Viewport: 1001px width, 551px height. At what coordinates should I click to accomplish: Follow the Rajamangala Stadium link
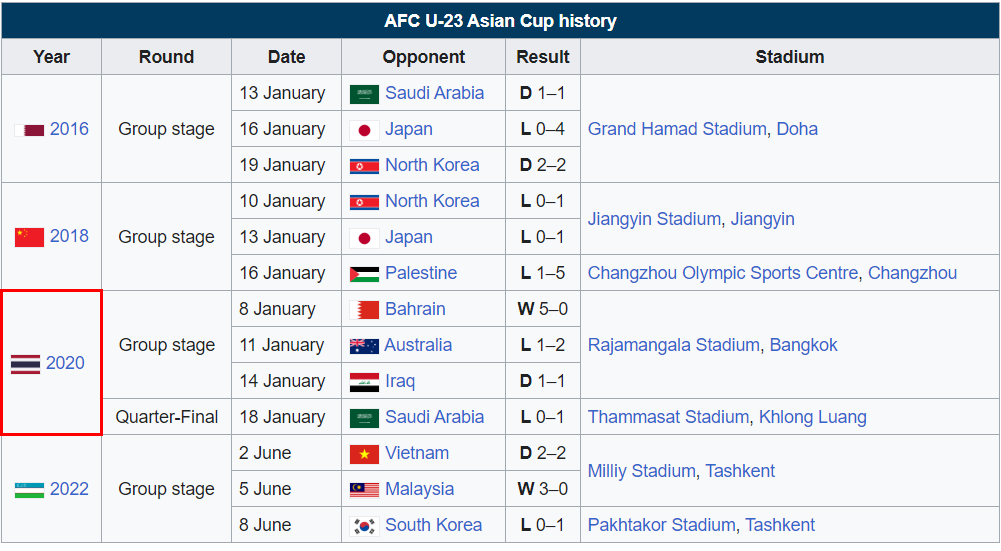[x=673, y=345]
